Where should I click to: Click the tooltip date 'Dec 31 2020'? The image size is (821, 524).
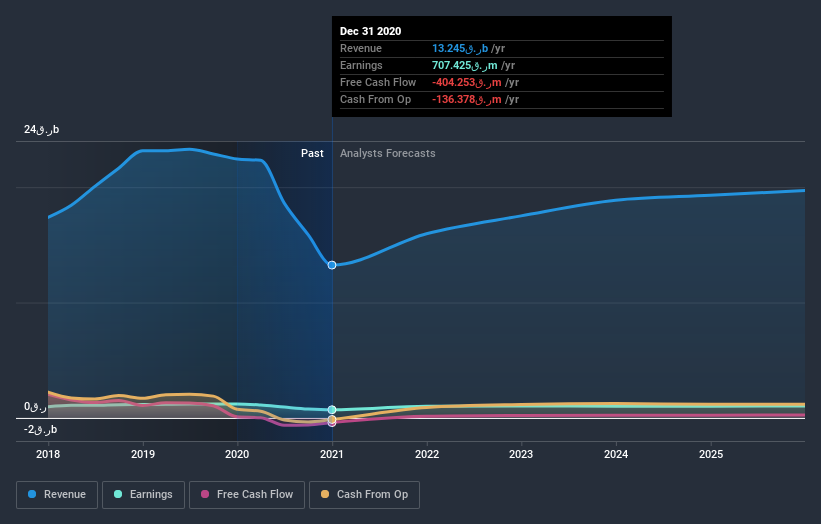[x=370, y=31]
